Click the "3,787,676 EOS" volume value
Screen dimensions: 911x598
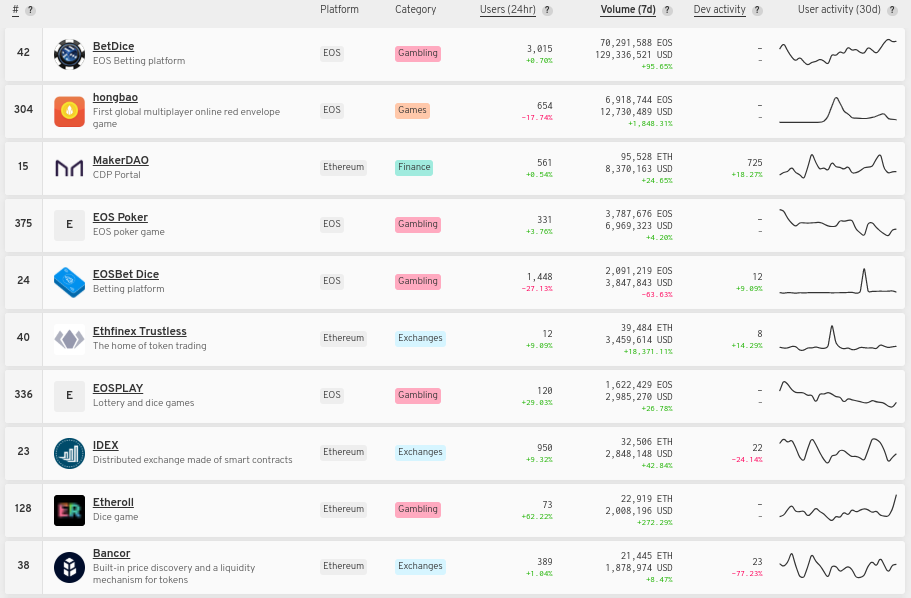639,214
